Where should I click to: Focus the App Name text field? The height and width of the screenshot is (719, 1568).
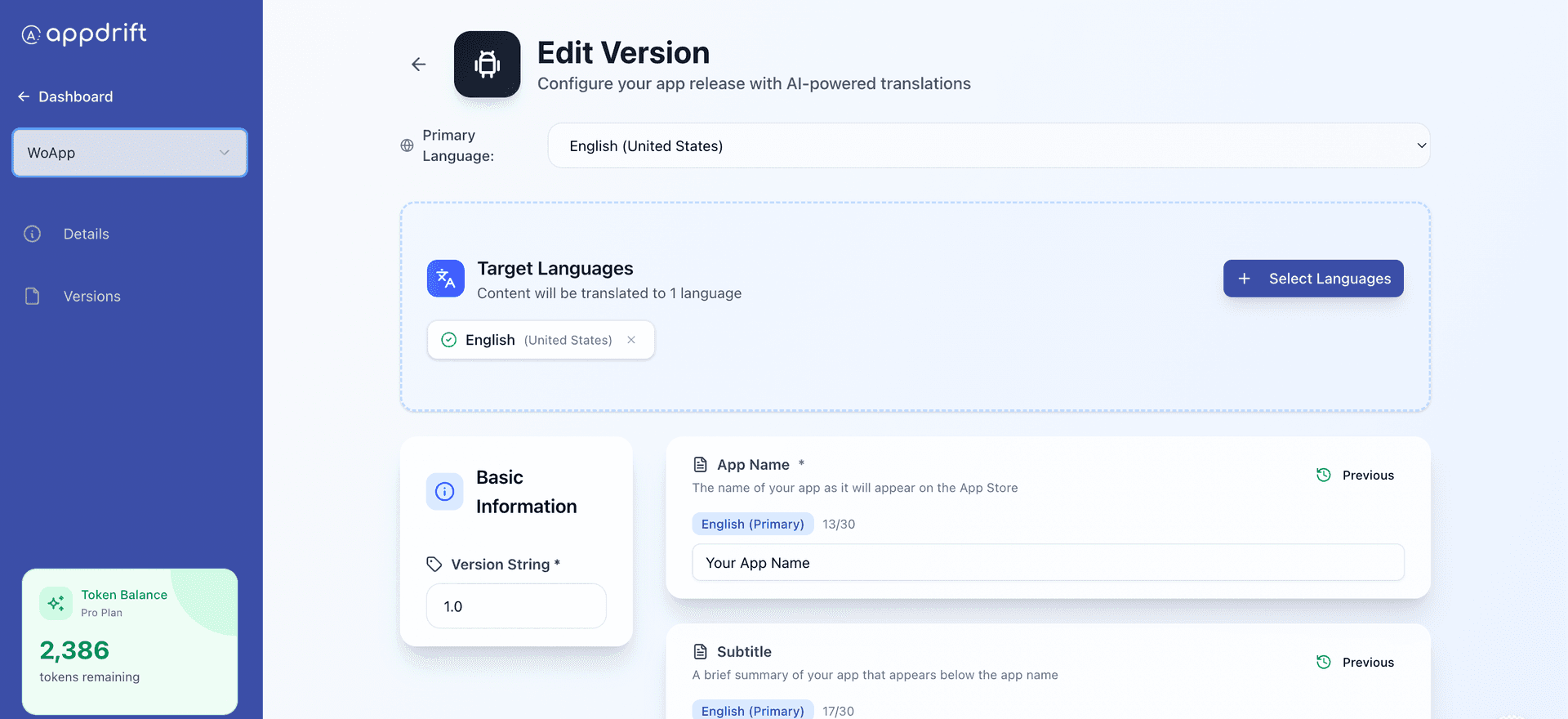coord(1049,563)
